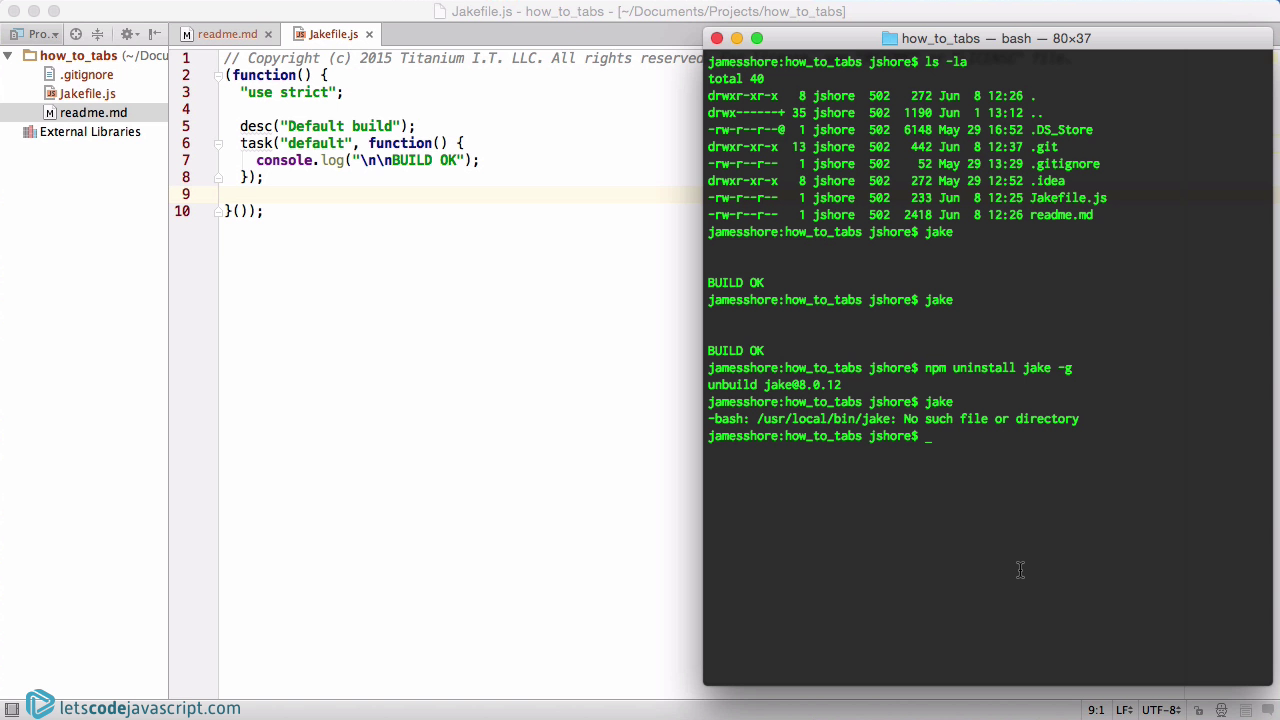Click the External Libraries icon

[x=29, y=132]
